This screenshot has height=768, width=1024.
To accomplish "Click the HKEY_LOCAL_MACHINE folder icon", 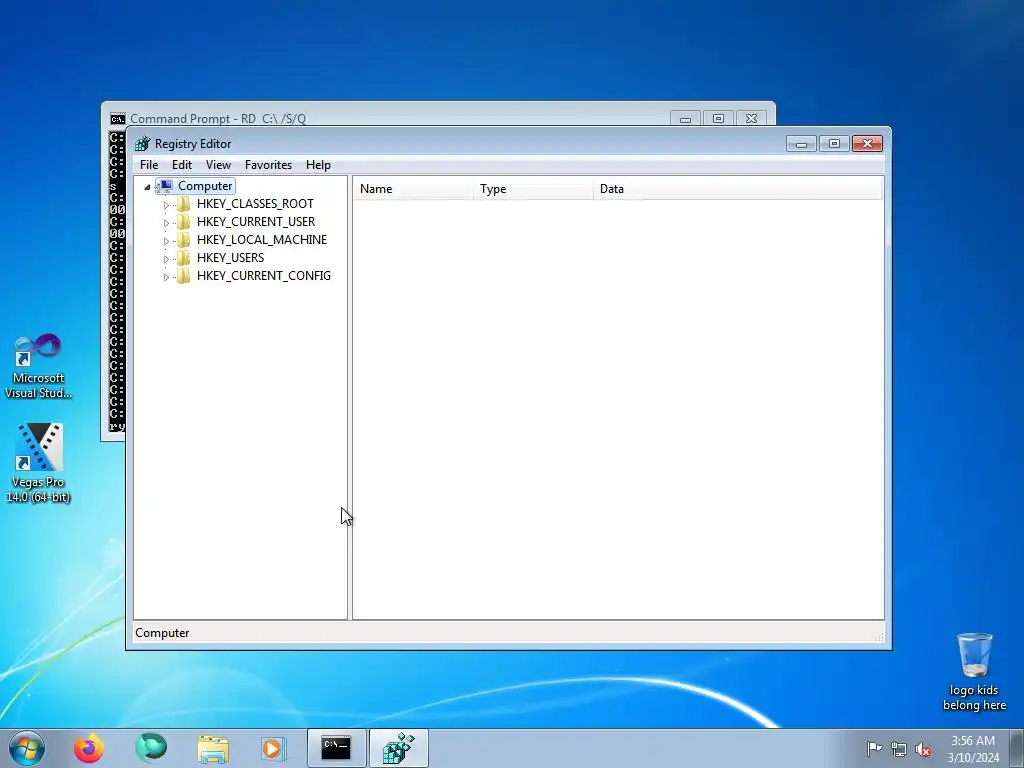I will [184, 240].
